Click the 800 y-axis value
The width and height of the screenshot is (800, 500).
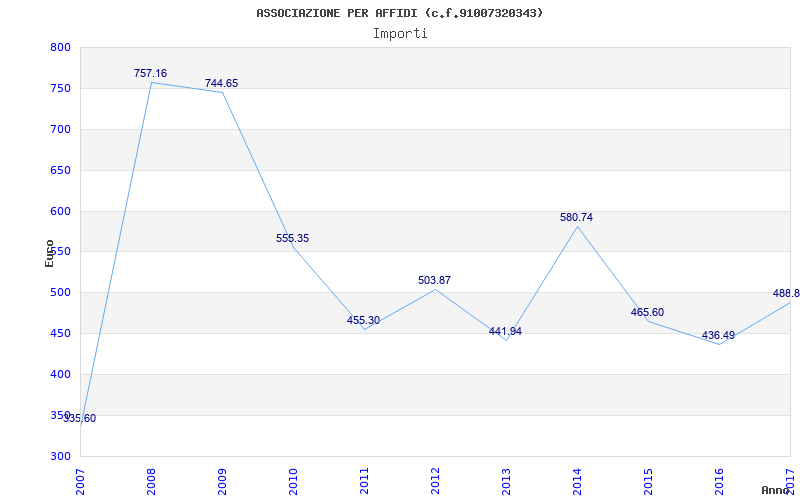coord(60,47)
